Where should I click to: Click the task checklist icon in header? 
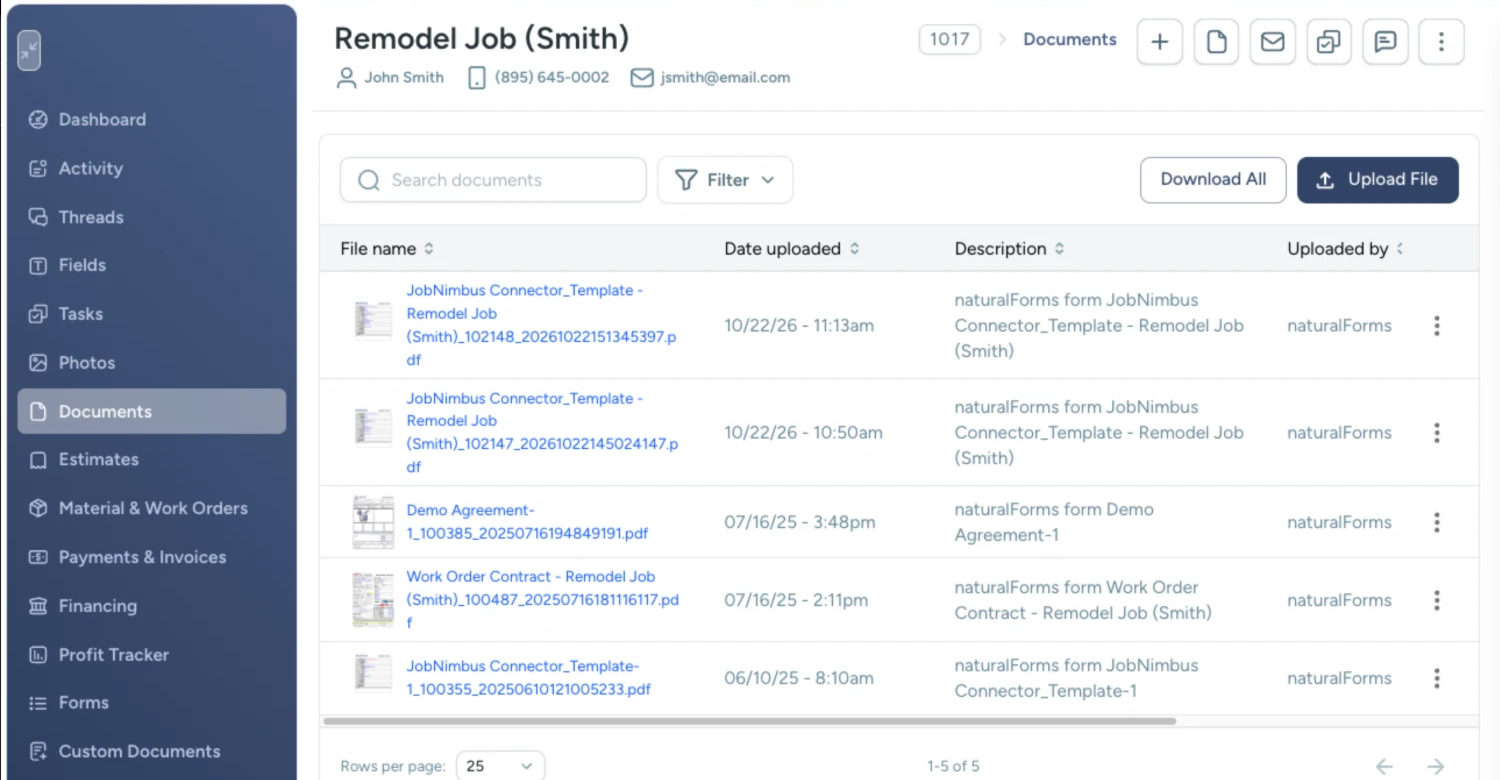(1328, 42)
